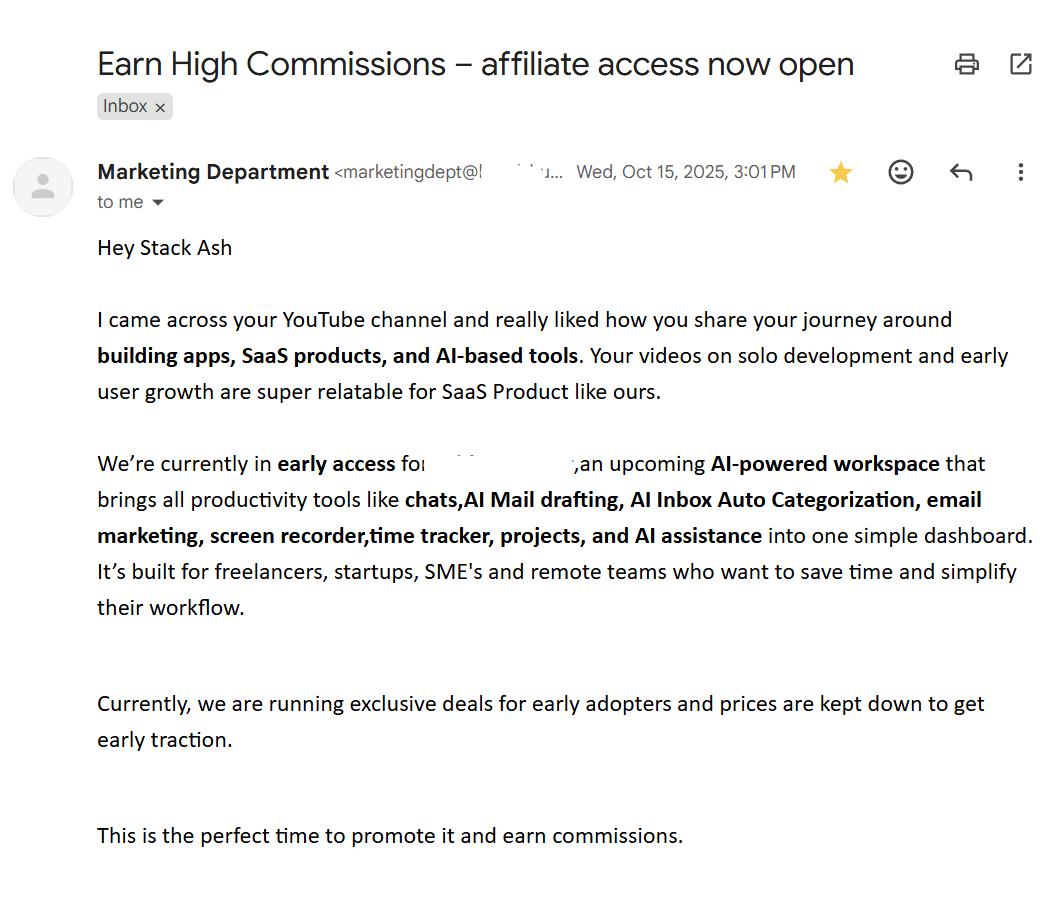Add an emoji reaction to the email
The height and width of the screenshot is (901, 1056).
click(x=901, y=172)
